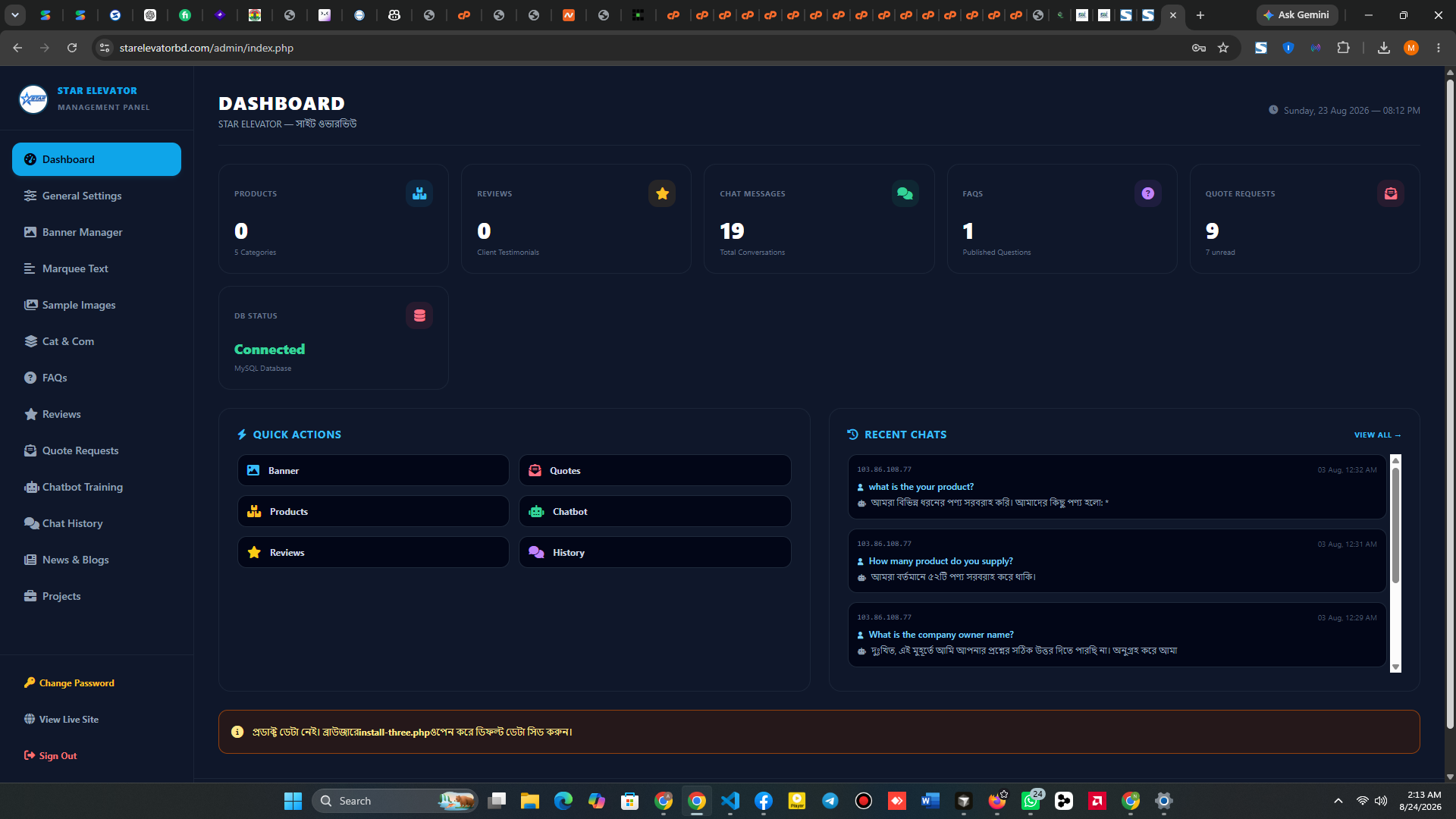The width and height of the screenshot is (1456, 819).
Task: Click browser address bar URL
Action: coord(206,48)
